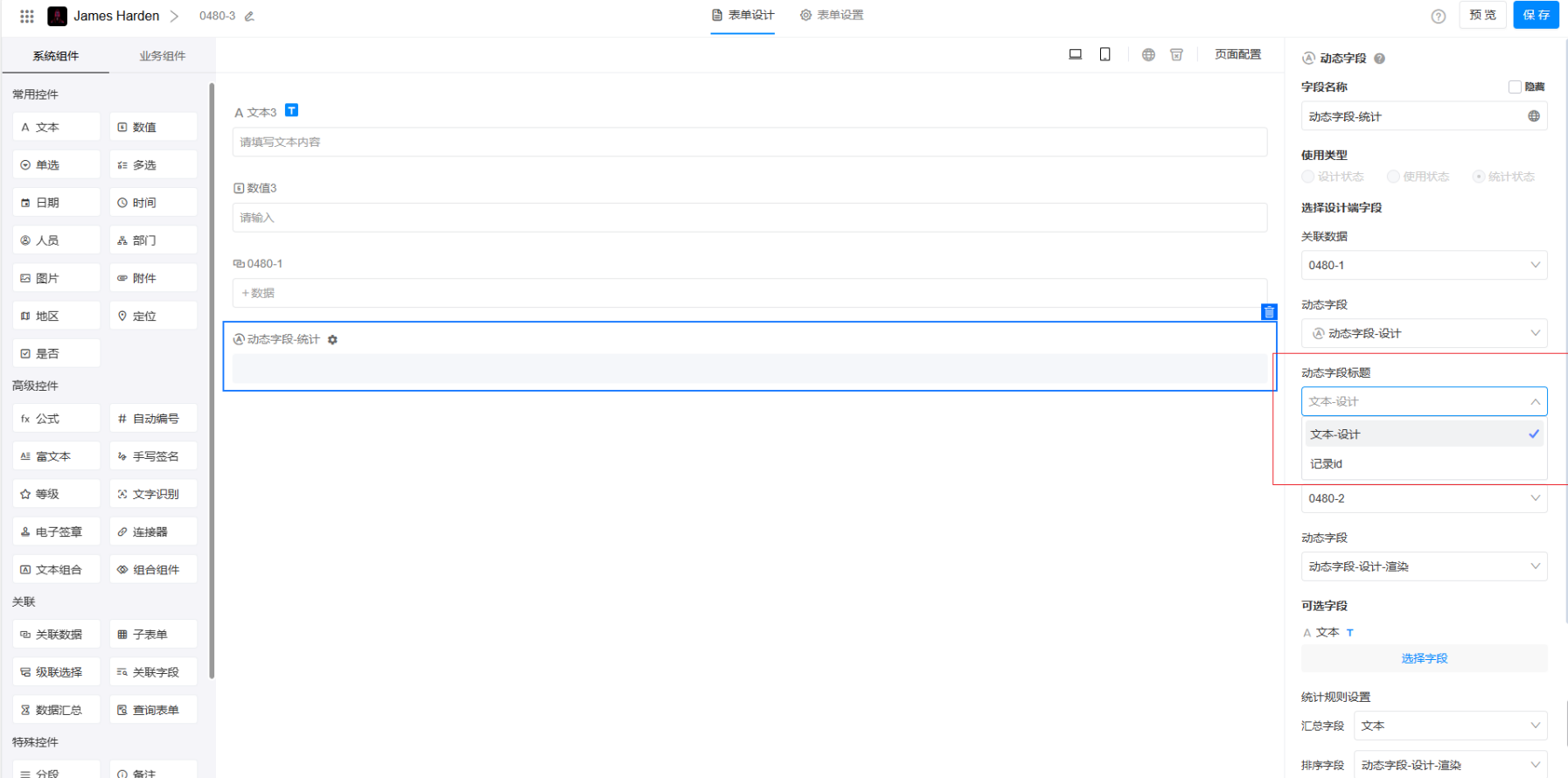Switch to the 业务组件 tab
This screenshot has height=778, width=1568.
pos(162,56)
